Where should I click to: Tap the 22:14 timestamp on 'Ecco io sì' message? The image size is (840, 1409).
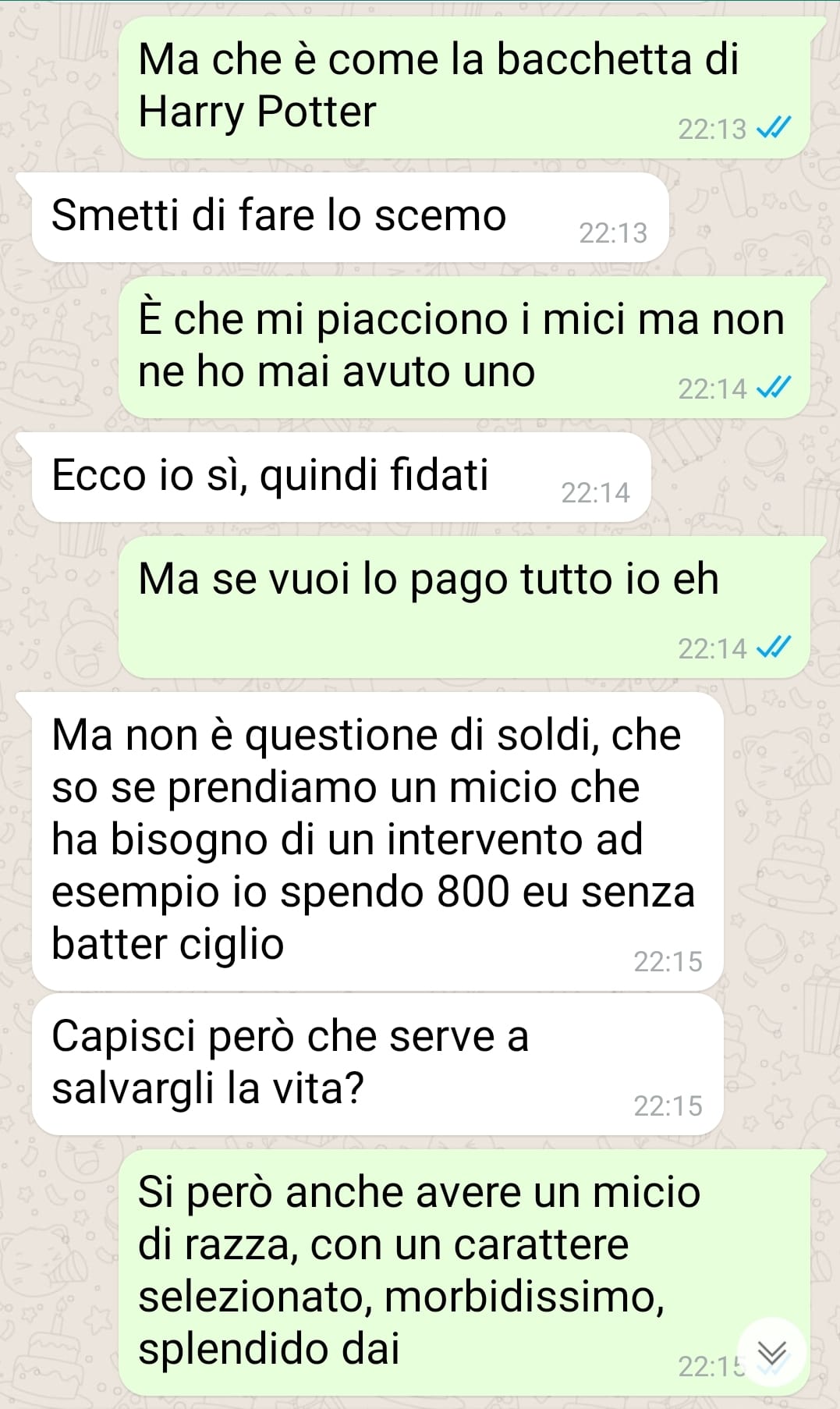point(595,492)
